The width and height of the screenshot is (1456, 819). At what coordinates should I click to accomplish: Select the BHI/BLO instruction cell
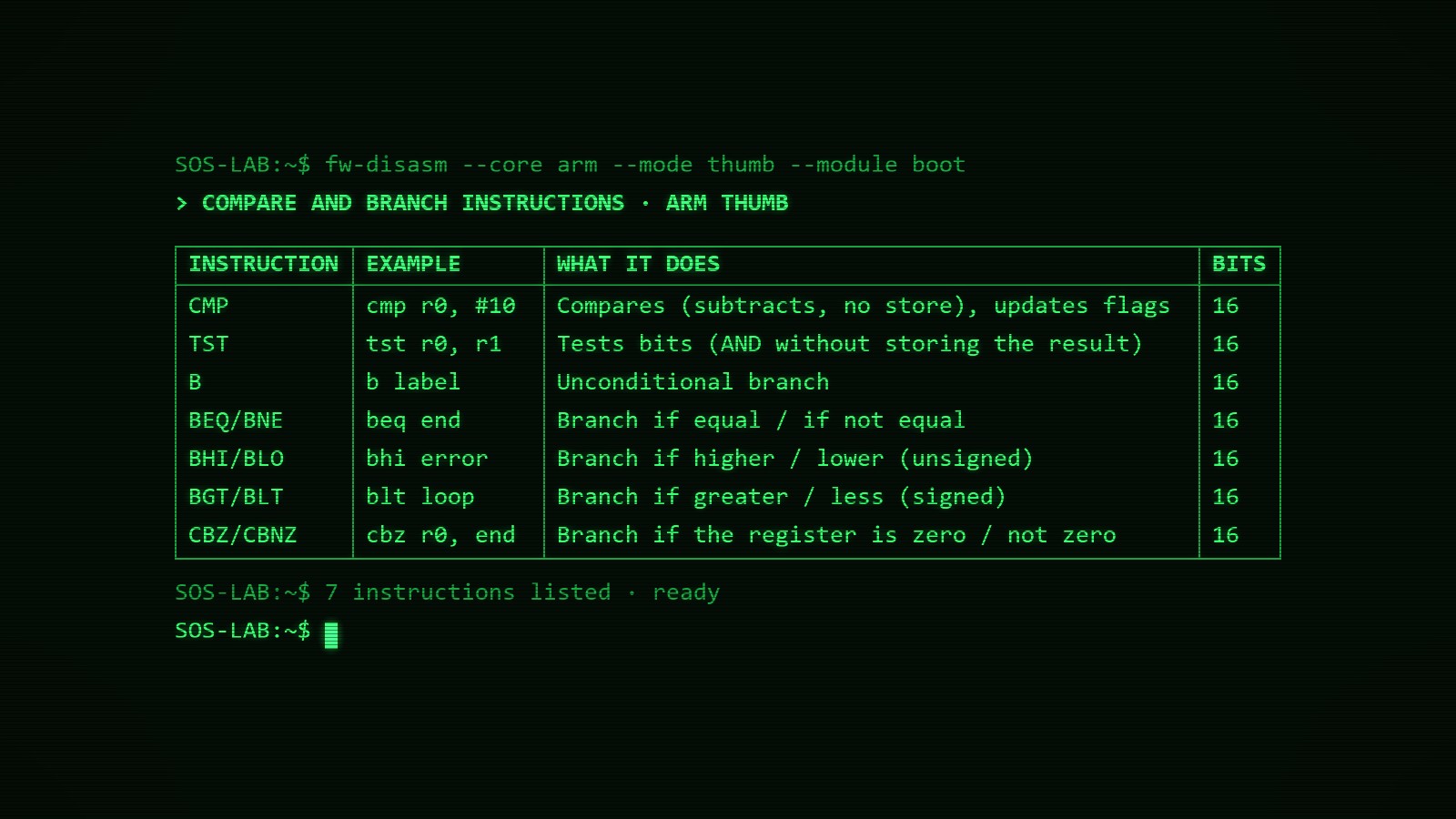pos(236,459)
